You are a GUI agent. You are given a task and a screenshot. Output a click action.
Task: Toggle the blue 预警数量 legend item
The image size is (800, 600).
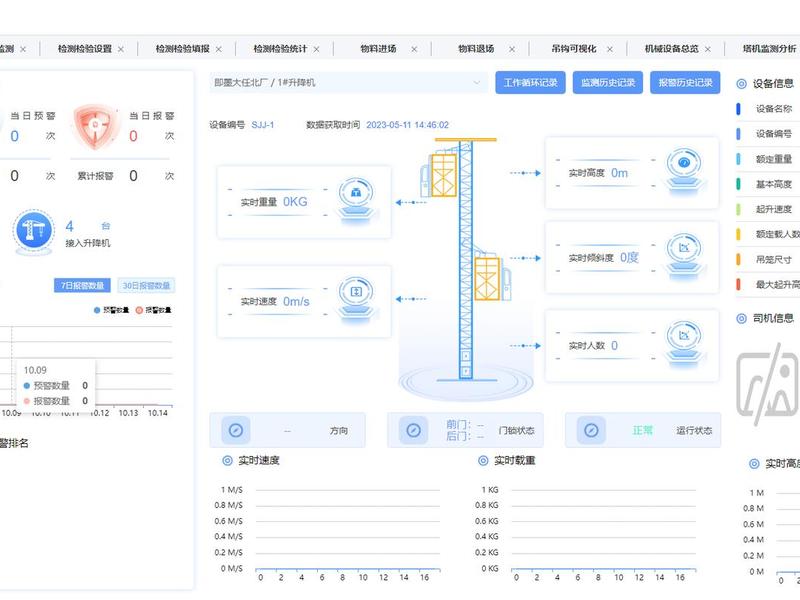pos(111,310)
